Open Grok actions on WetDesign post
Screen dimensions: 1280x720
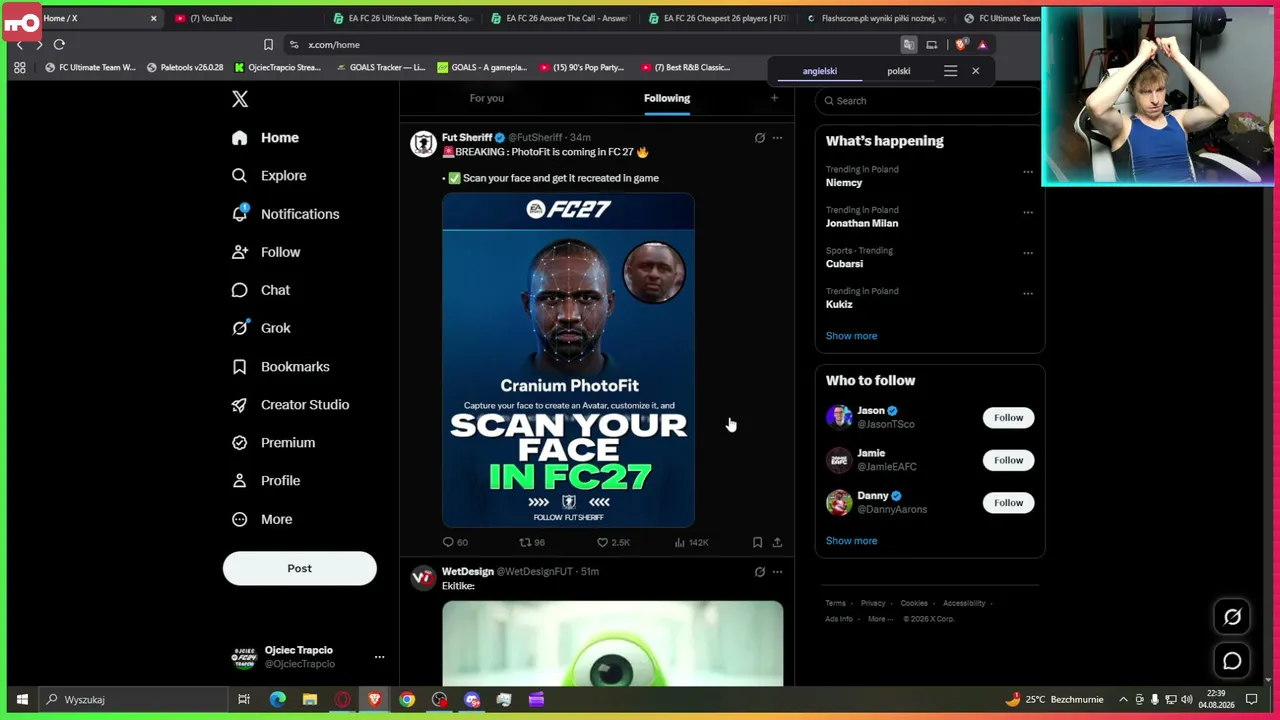(760, 572)
